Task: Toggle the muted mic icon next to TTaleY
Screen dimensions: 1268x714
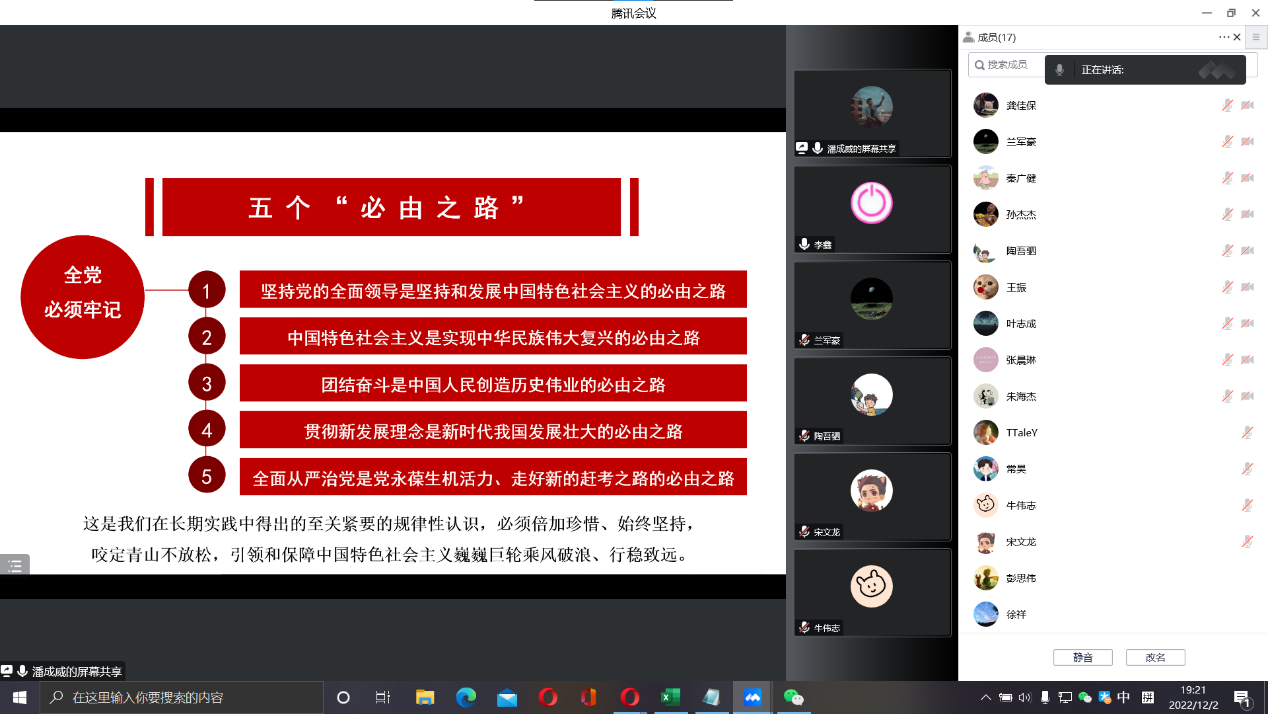Action: (x=1247, y=432)
